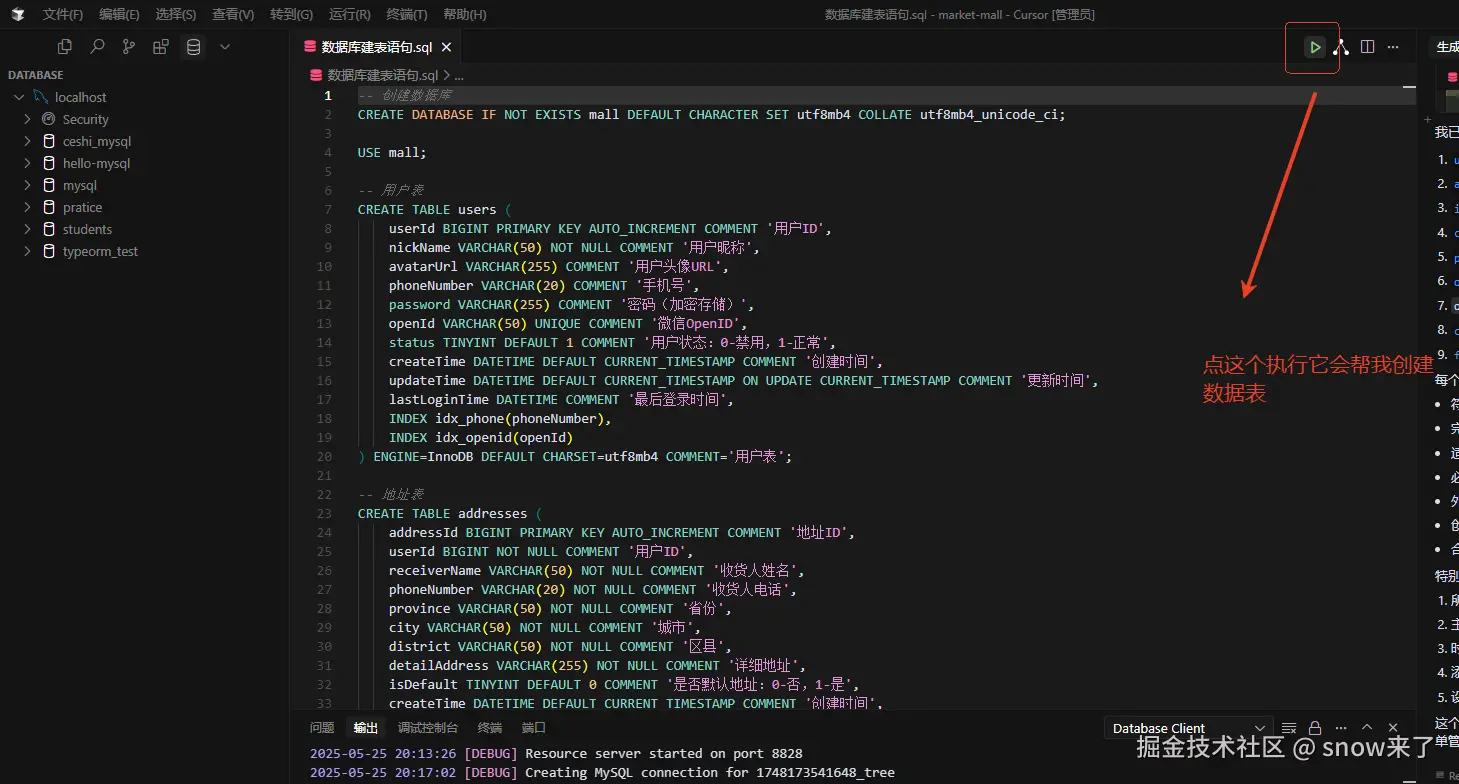The image size is (1459, 784).
Task: Switch to the 调试控制台 panel tab
Action: tap(428, 728)
